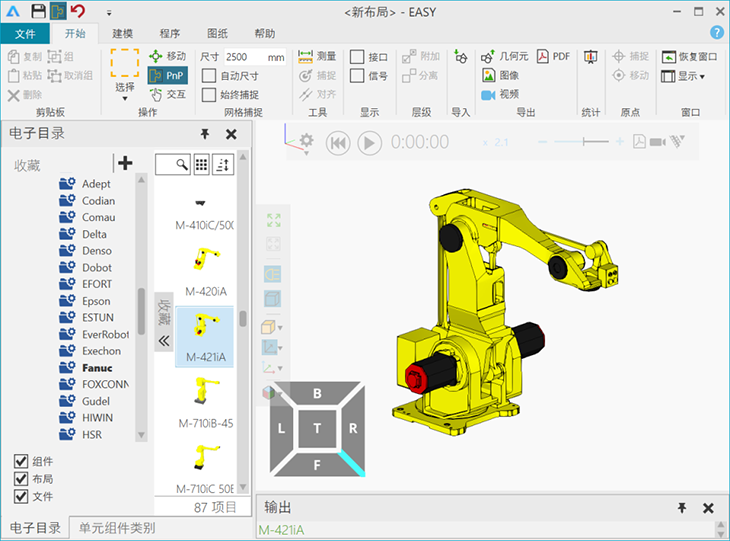This screenshot has height=541, width=730.
Task: Toggle the 始终捕捉 checkbox
Action: (x=209, y=95)
